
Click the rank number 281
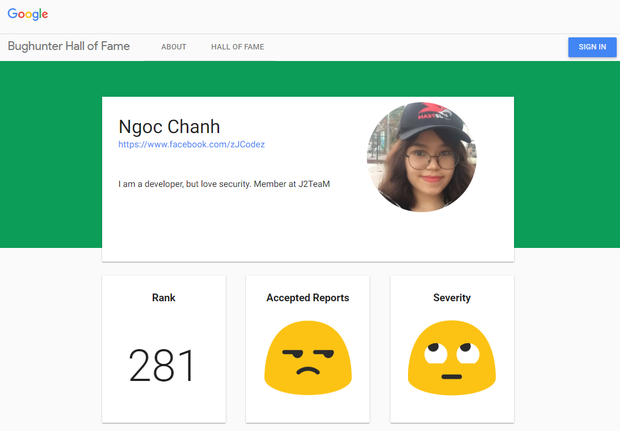click(162, 365)
